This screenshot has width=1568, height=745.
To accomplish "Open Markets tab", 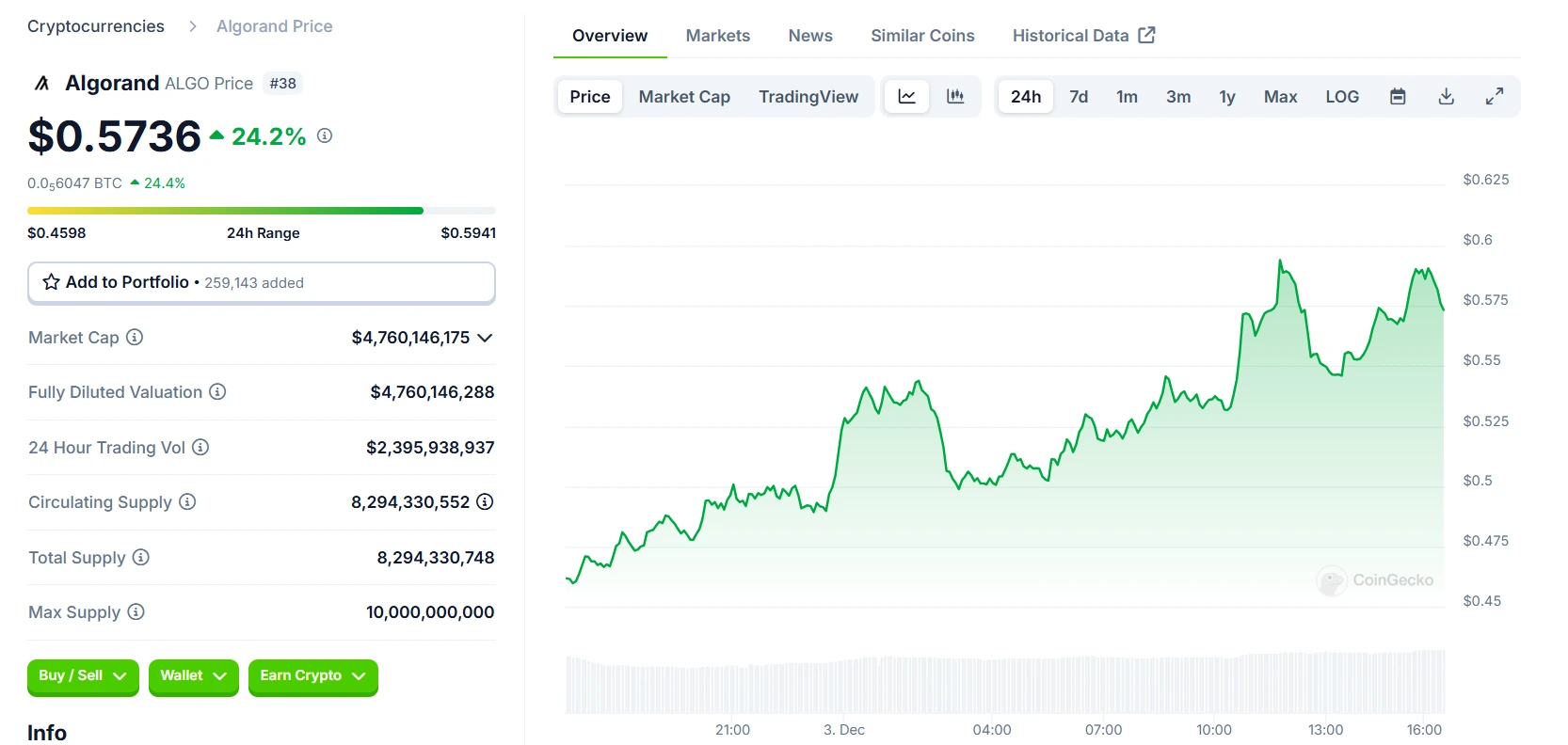I will coord(718,36).
